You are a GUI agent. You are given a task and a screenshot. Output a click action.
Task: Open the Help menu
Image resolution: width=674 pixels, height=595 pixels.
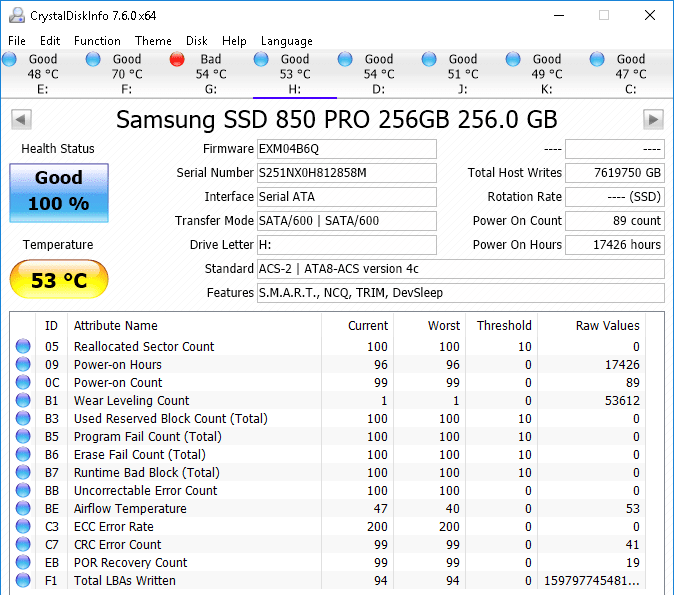click(234, 41)
